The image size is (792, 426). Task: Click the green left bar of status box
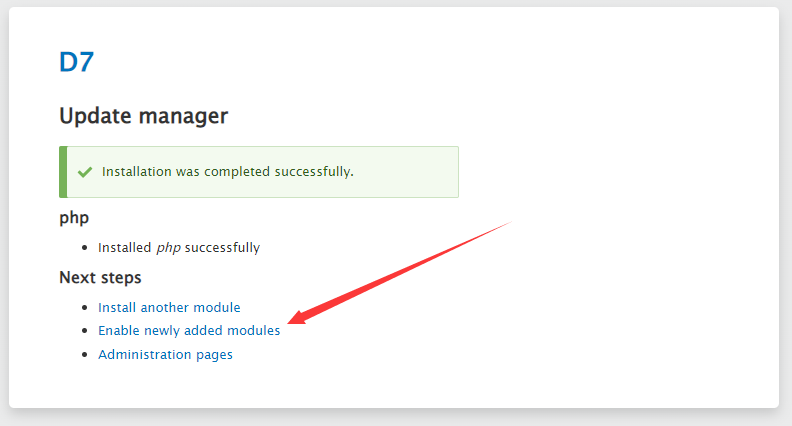tap(63, 172)
